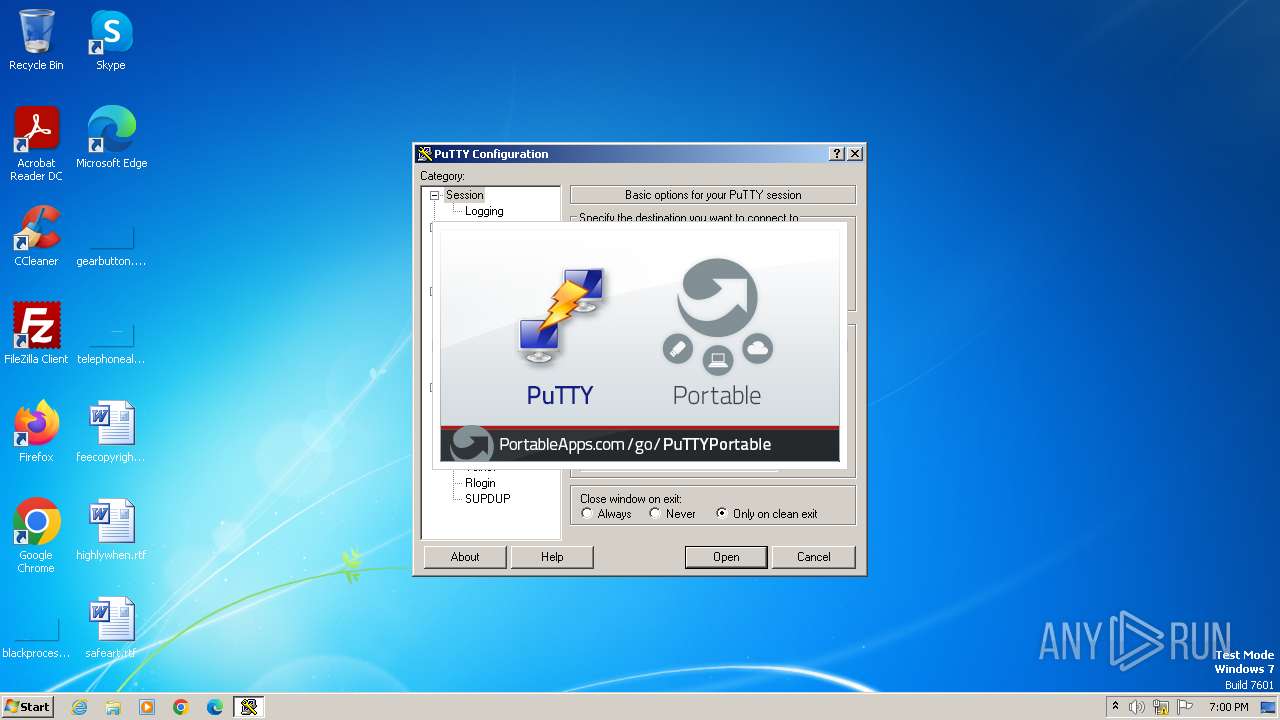Select the safeart.rtf document
The image size is (1280, 720).
(x=111, y=627)
